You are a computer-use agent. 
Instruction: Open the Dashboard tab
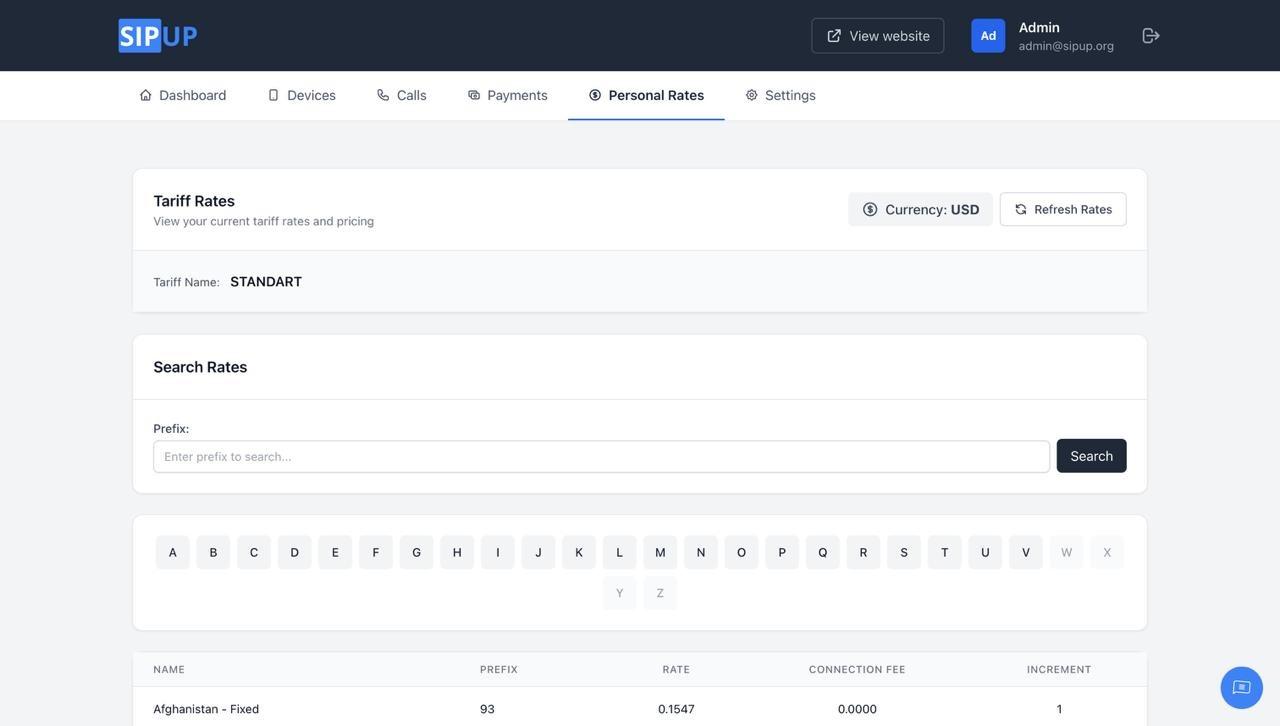tap(183, 95)
